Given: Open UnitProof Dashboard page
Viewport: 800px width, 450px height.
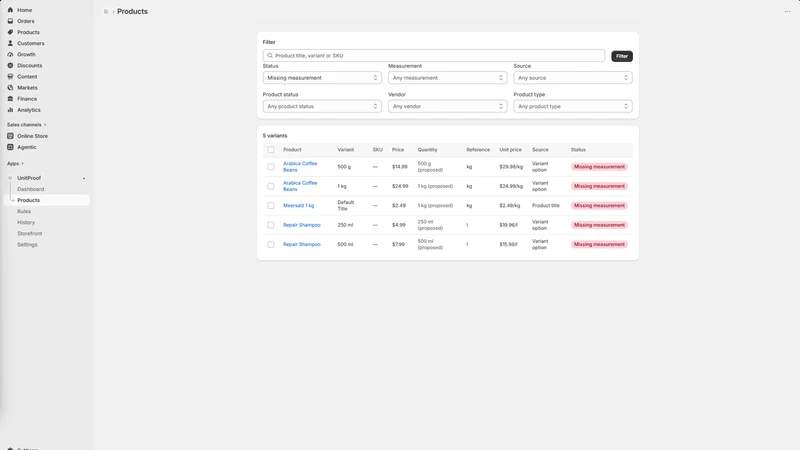Looking at the screenshot, I should point(31,189).
